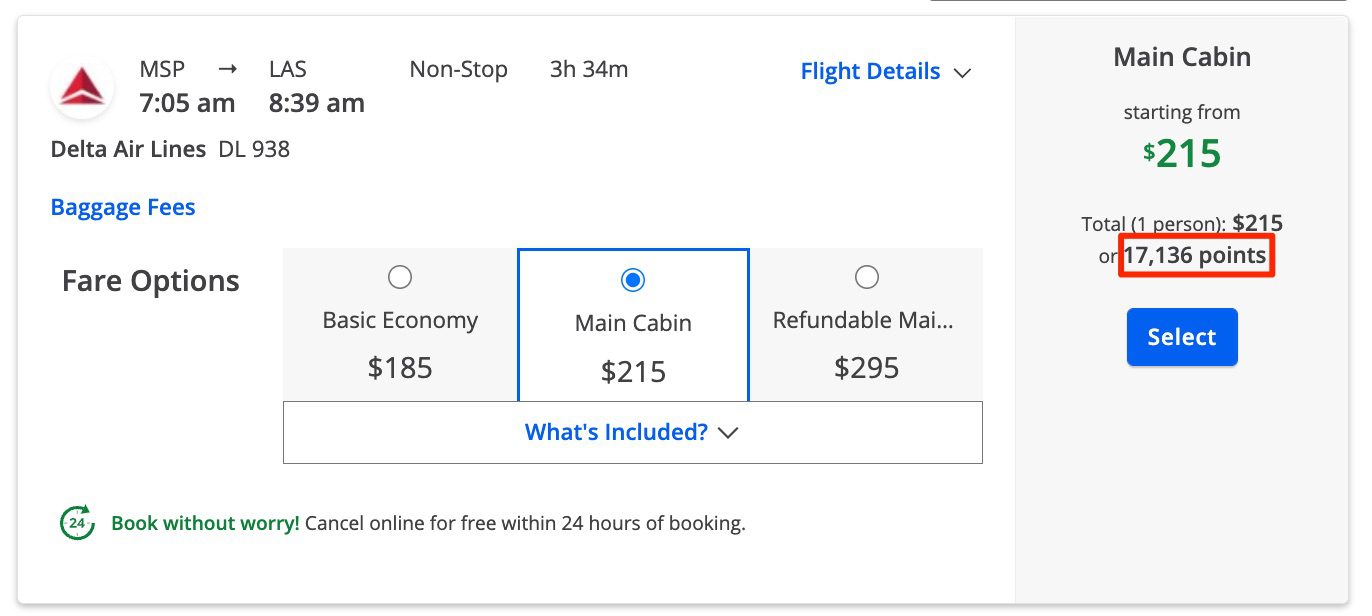Click the $215 starting price

pyautogui.click(x=1182, y=153)
